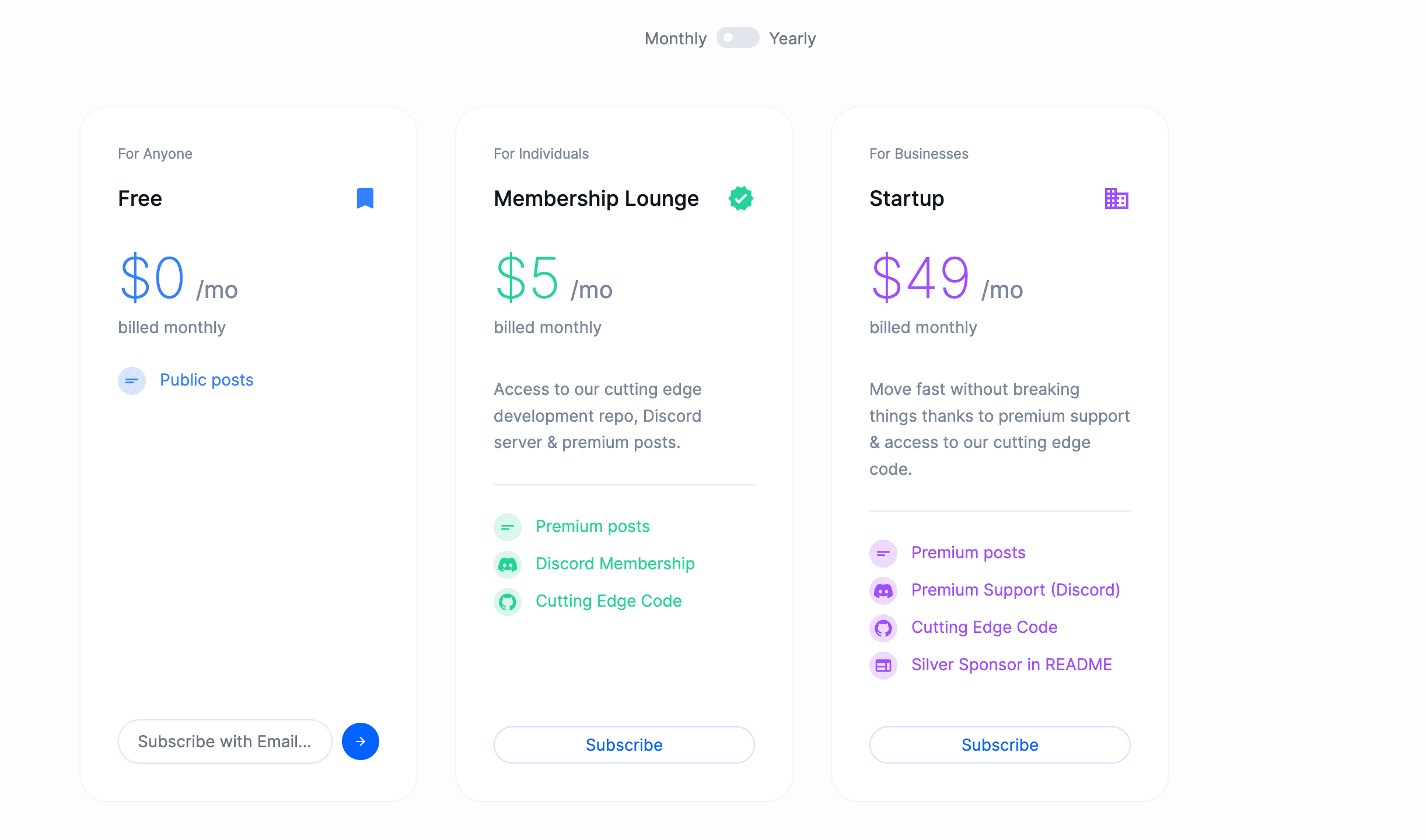
Task: Toggle the Monthly/Yearly billing switch
Action: [737, 38]
